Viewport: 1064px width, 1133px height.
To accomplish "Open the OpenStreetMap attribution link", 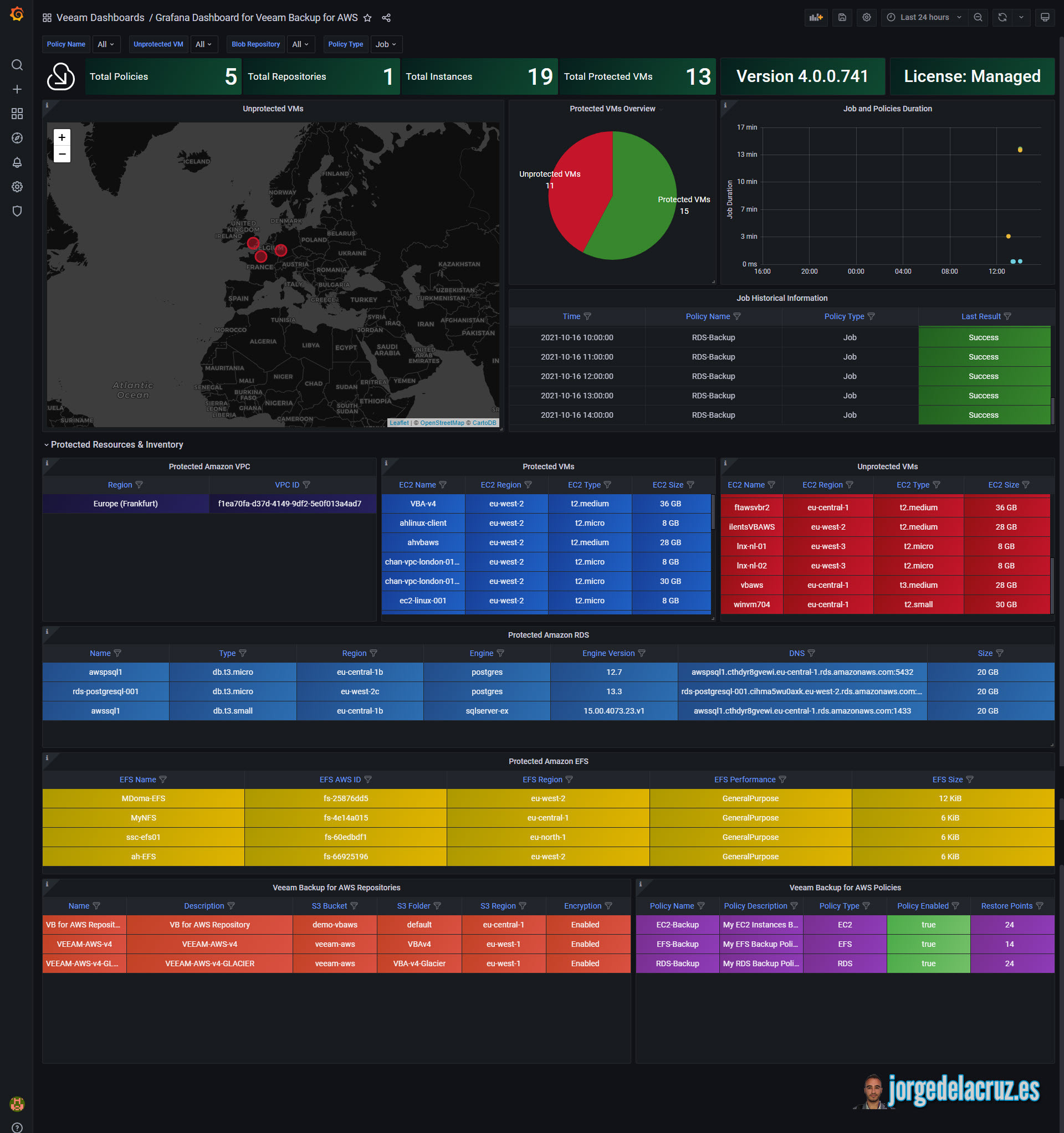I will pyautogui.click(x=442, y=422).
